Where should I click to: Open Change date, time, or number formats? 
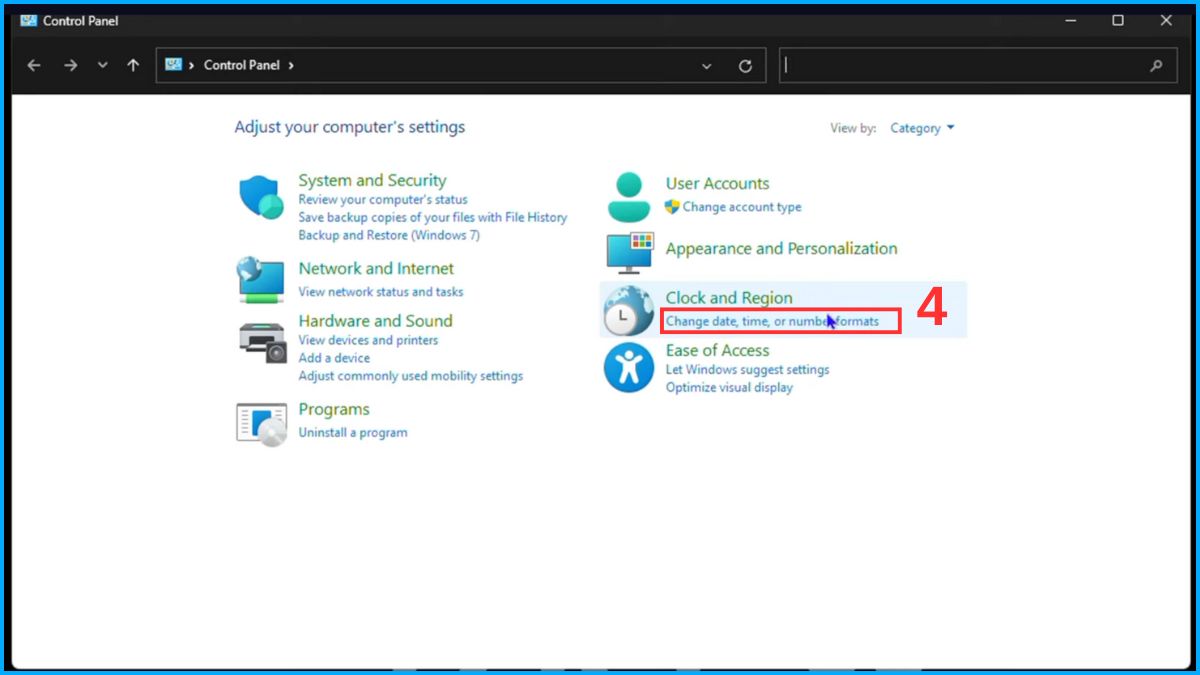[772, 321]
